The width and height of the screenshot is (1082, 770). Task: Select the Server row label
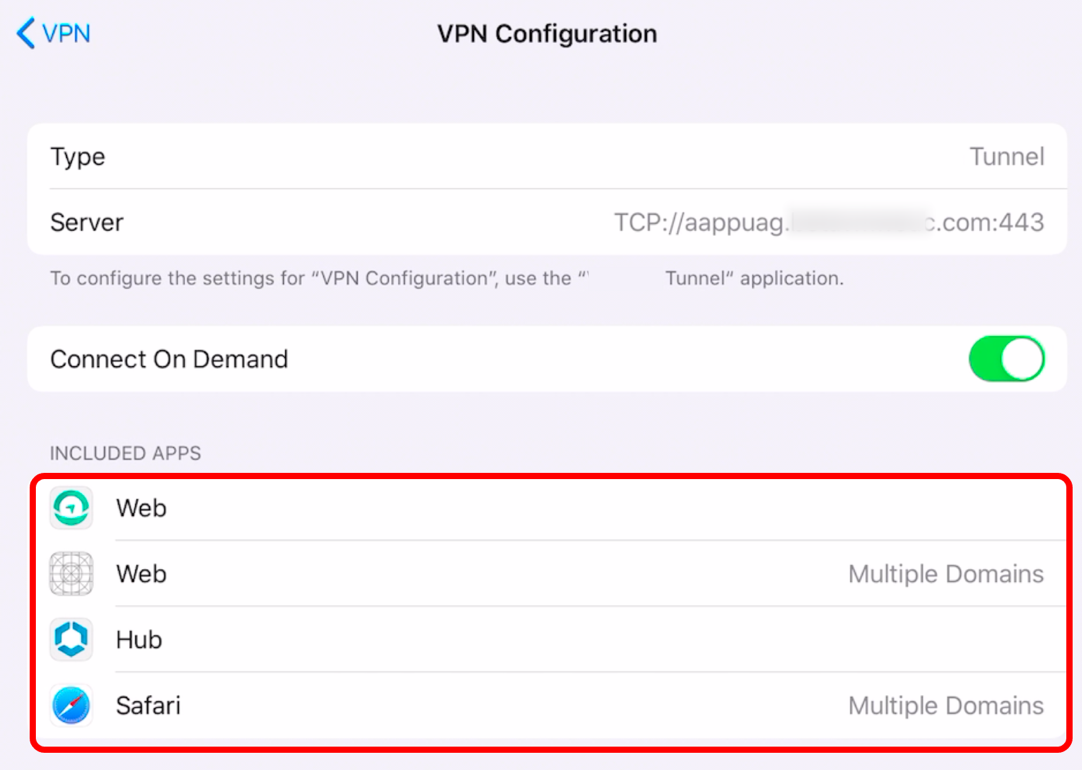click(x=87, y=222)
